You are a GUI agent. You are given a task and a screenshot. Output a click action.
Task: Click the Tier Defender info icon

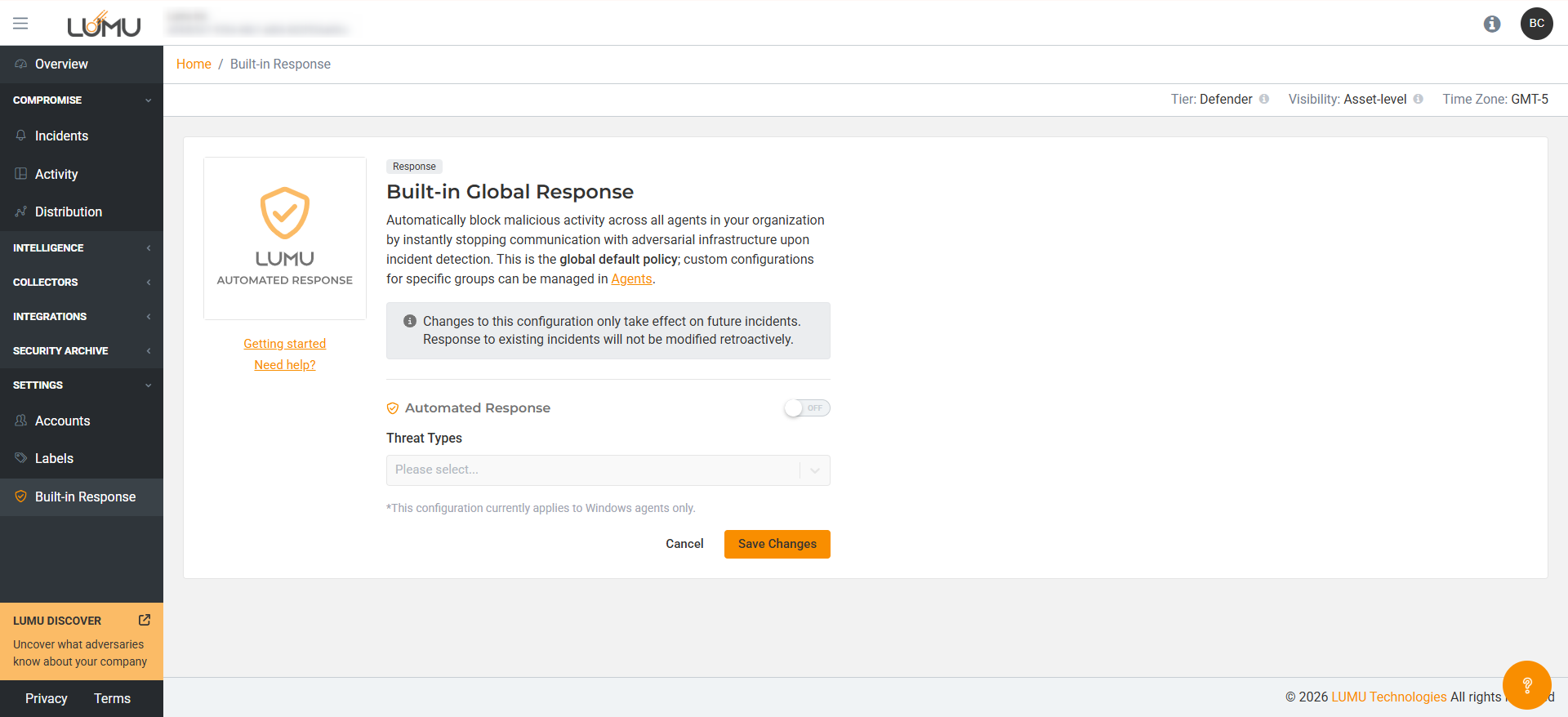tap(1264, 100)
